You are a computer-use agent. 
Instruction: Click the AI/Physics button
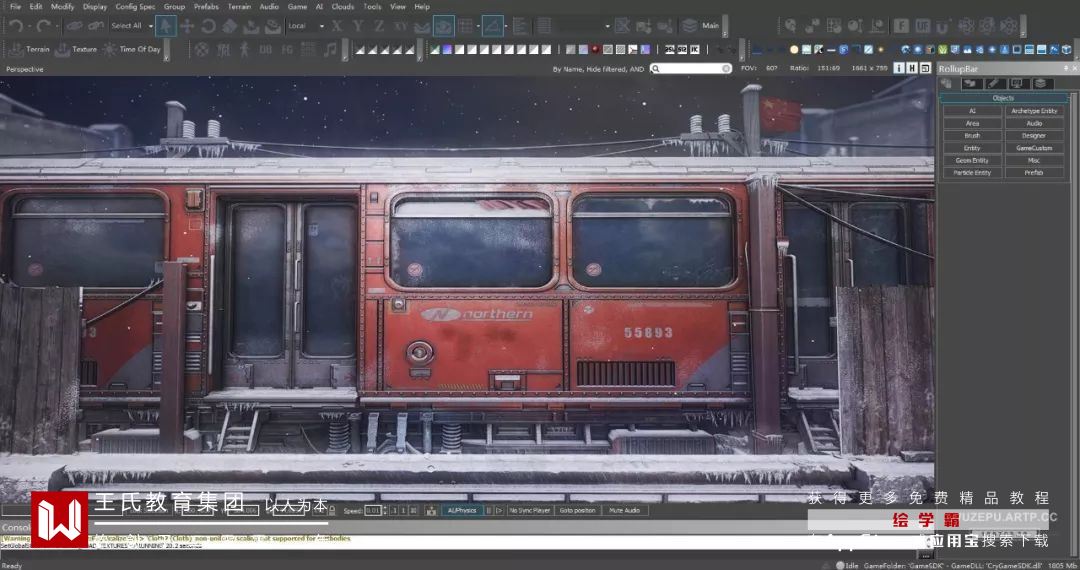[x=461, y=510]
